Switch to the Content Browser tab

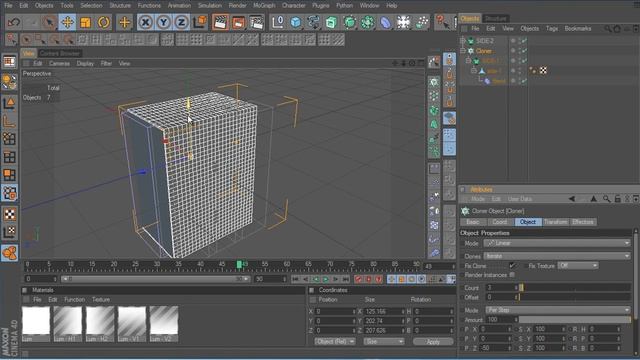pyautogui.click(x=60, y=53)
